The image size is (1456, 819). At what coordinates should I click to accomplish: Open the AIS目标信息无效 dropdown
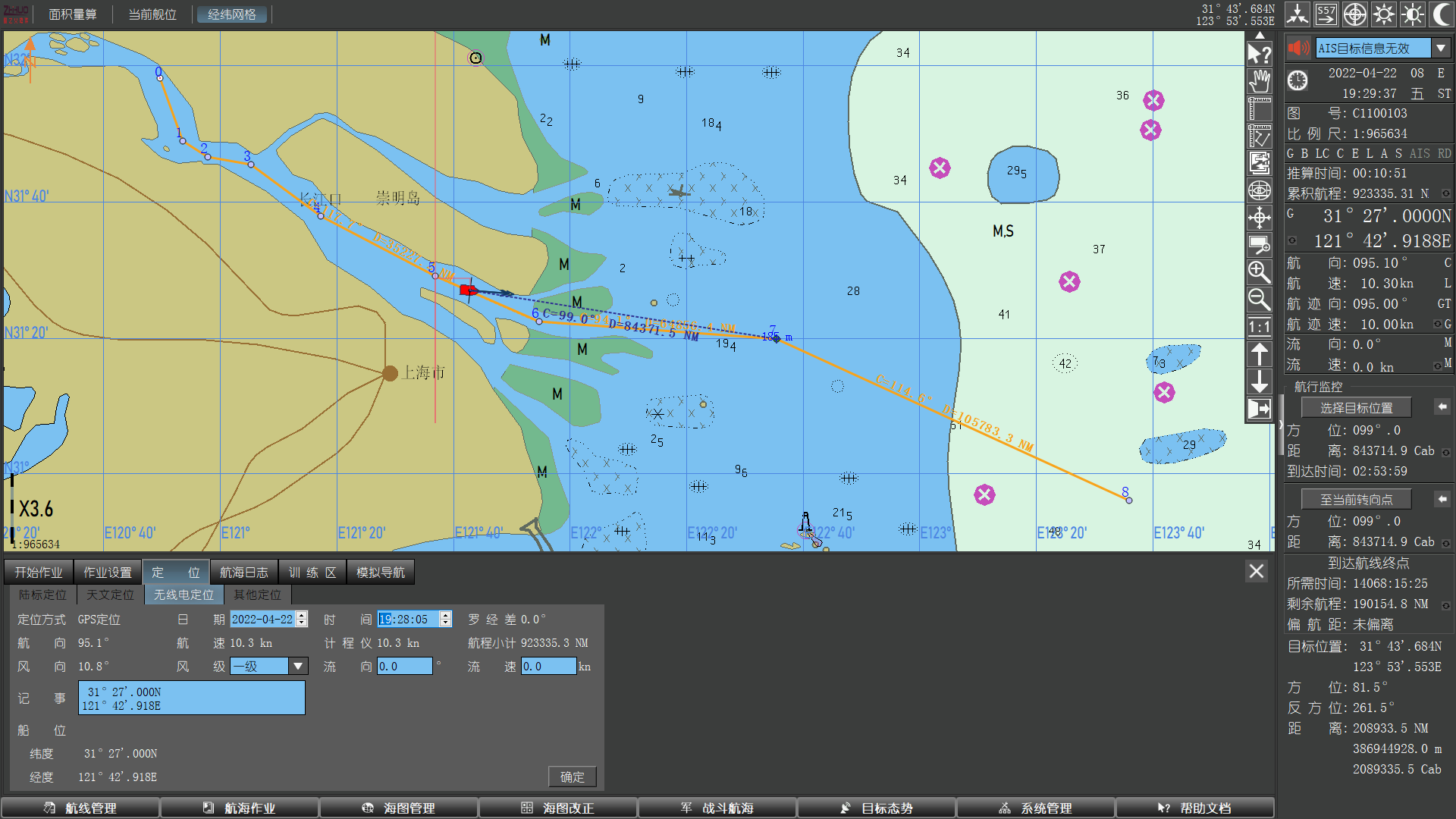click(1441, 49)
